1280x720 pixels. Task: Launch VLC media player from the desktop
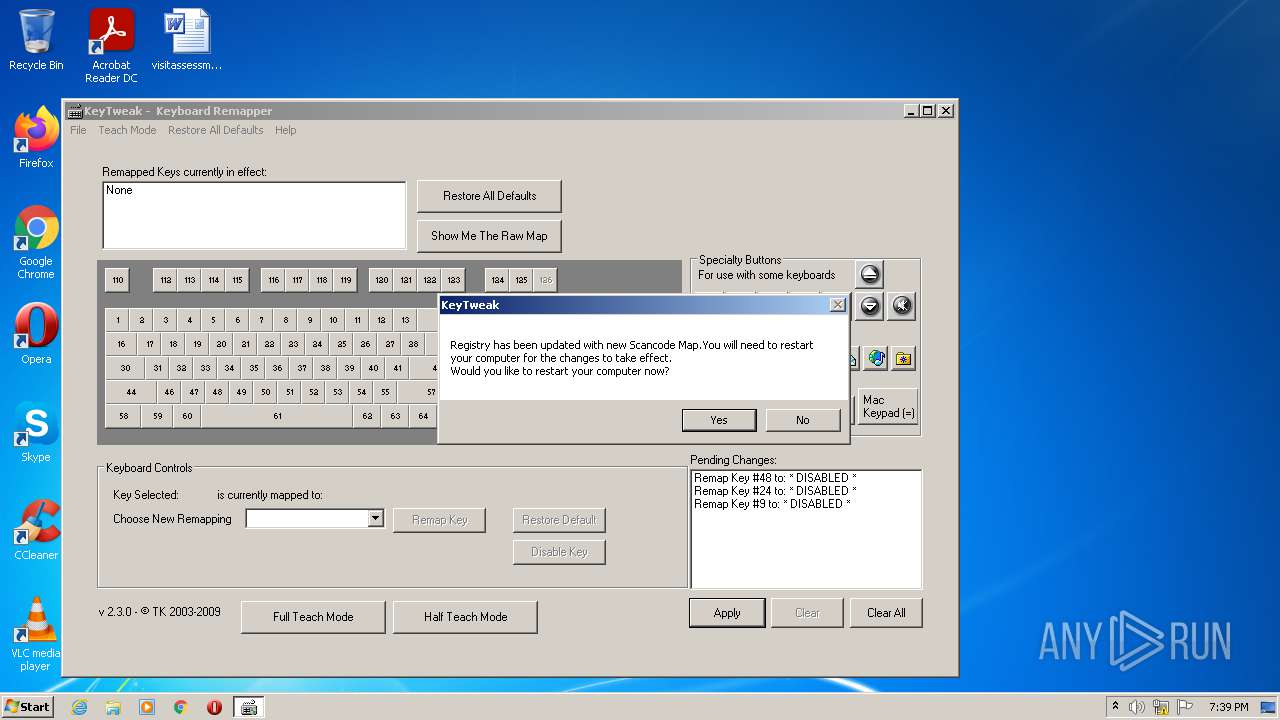pos(36,634)
